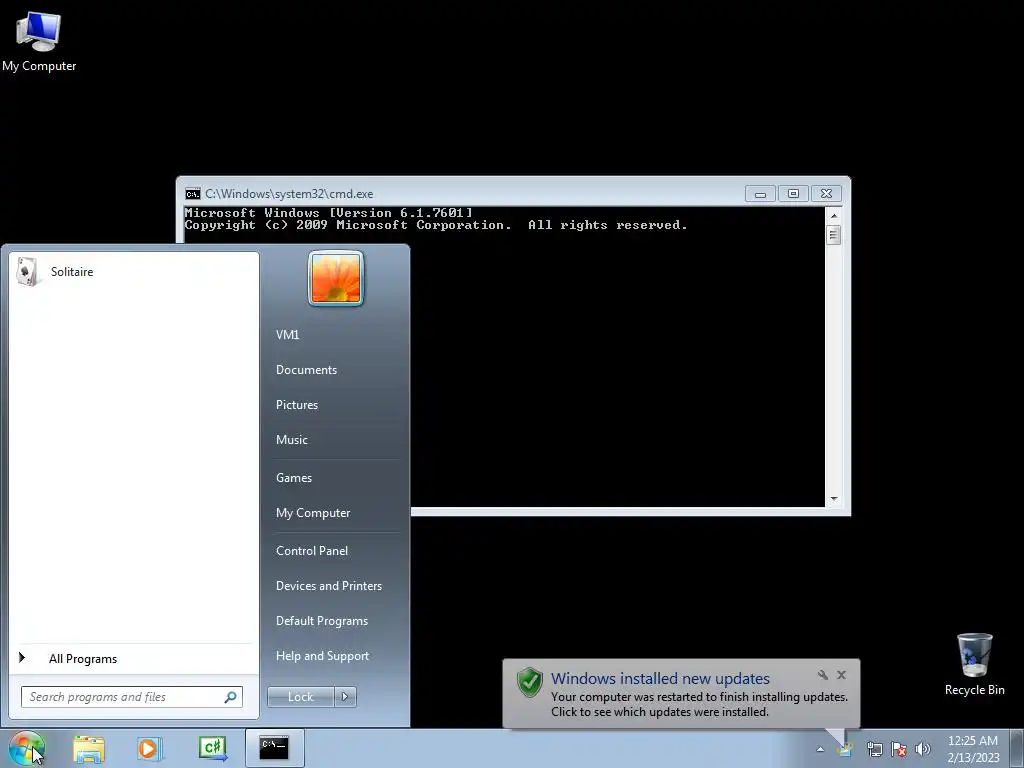This screenshot has height=768, width=1024.
Task: Click the Solitaire icon in Start menu
Action: point(27,271)
